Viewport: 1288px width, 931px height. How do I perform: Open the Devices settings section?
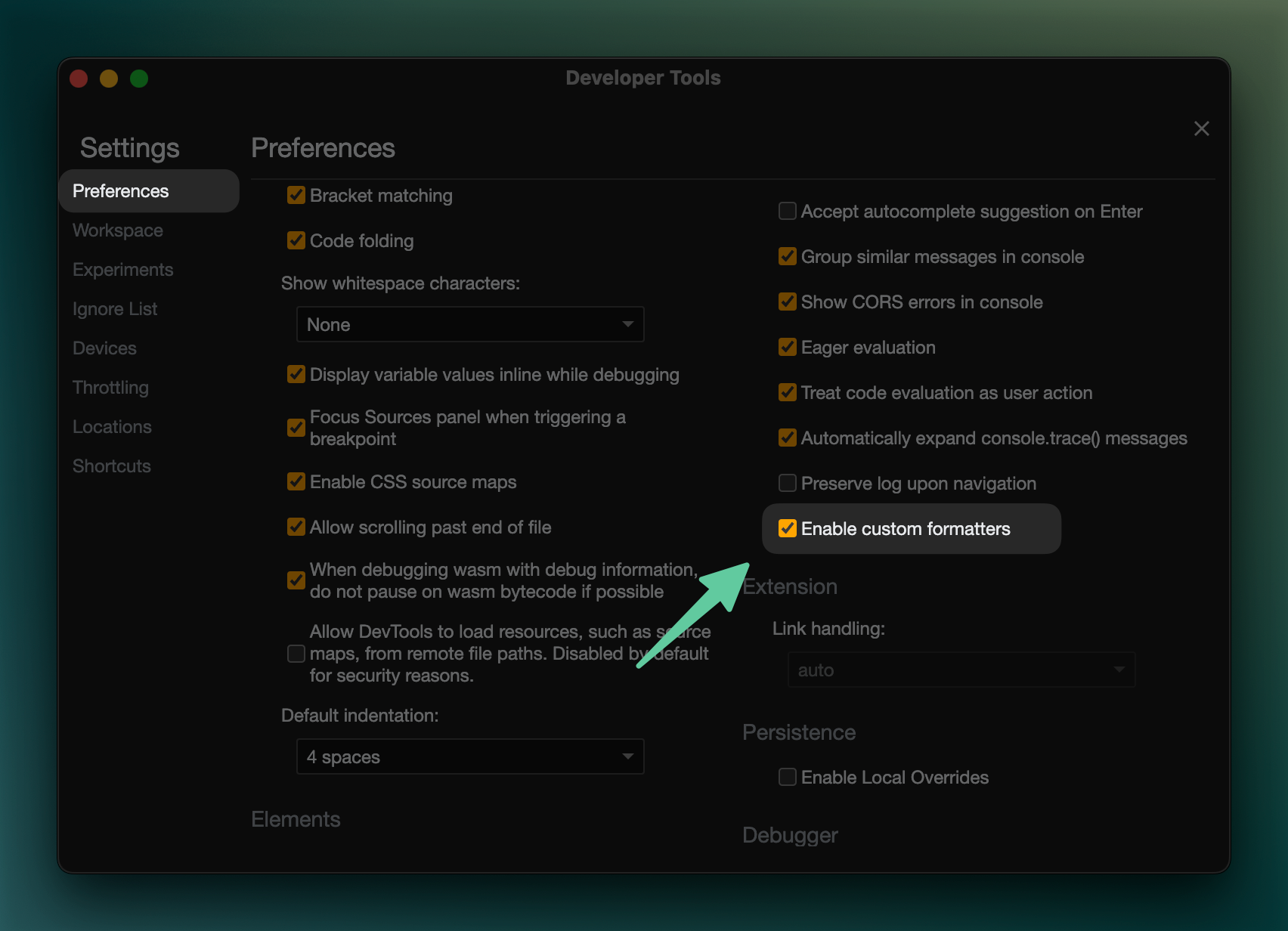click(104, 348)
